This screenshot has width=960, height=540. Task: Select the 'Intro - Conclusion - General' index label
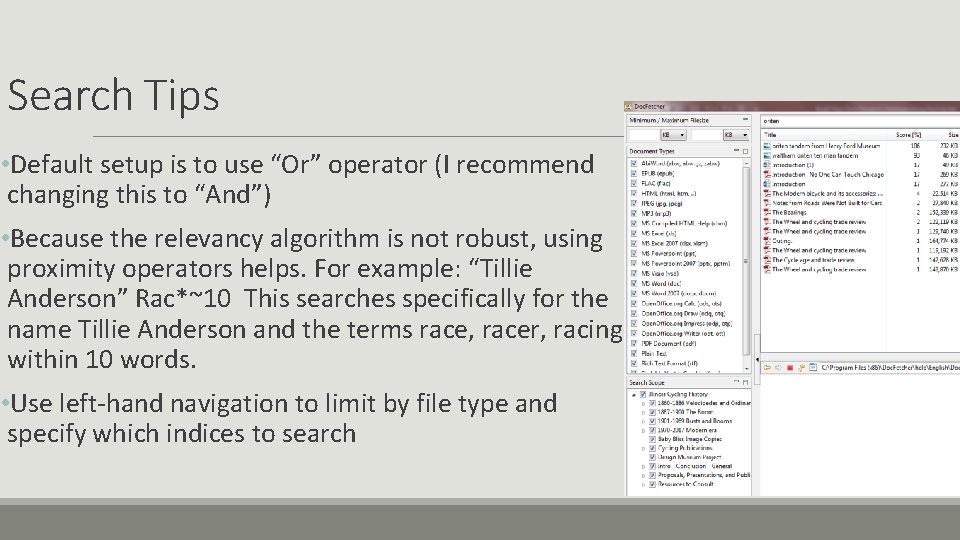[x=695, y=466]
